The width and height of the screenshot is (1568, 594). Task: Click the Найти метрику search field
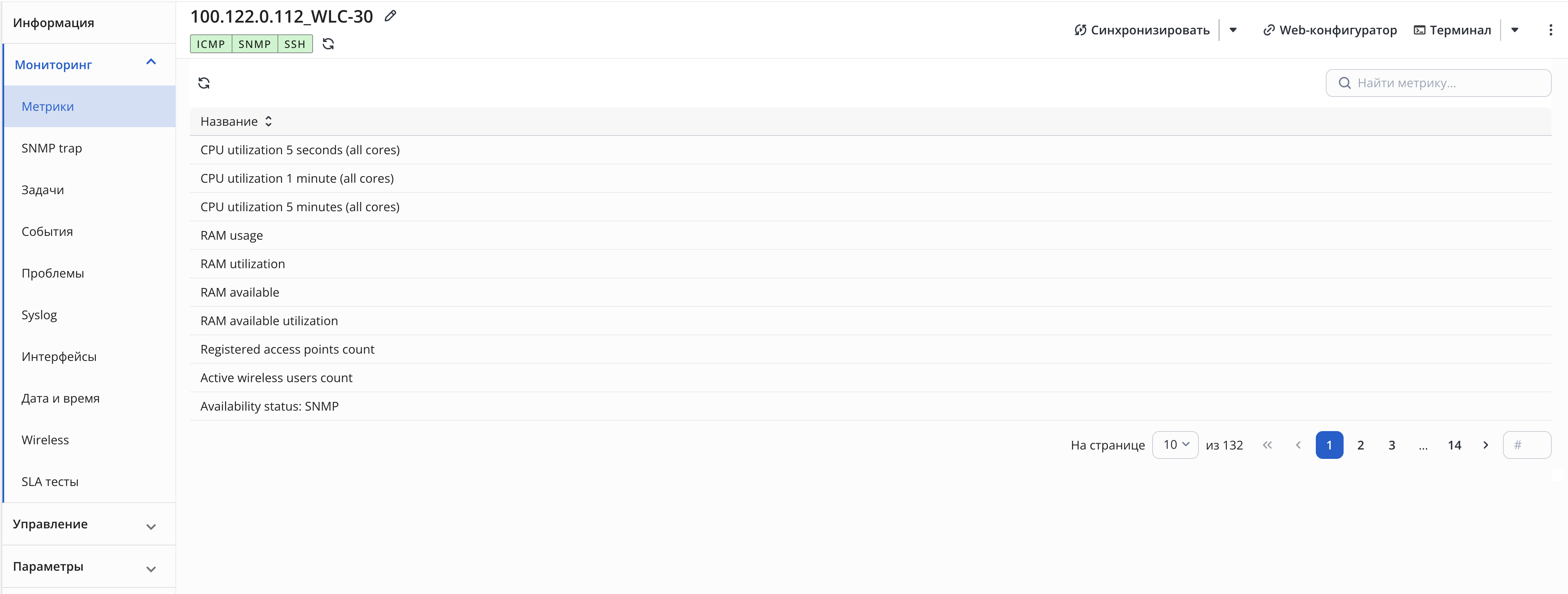(x=1438, y=83)
